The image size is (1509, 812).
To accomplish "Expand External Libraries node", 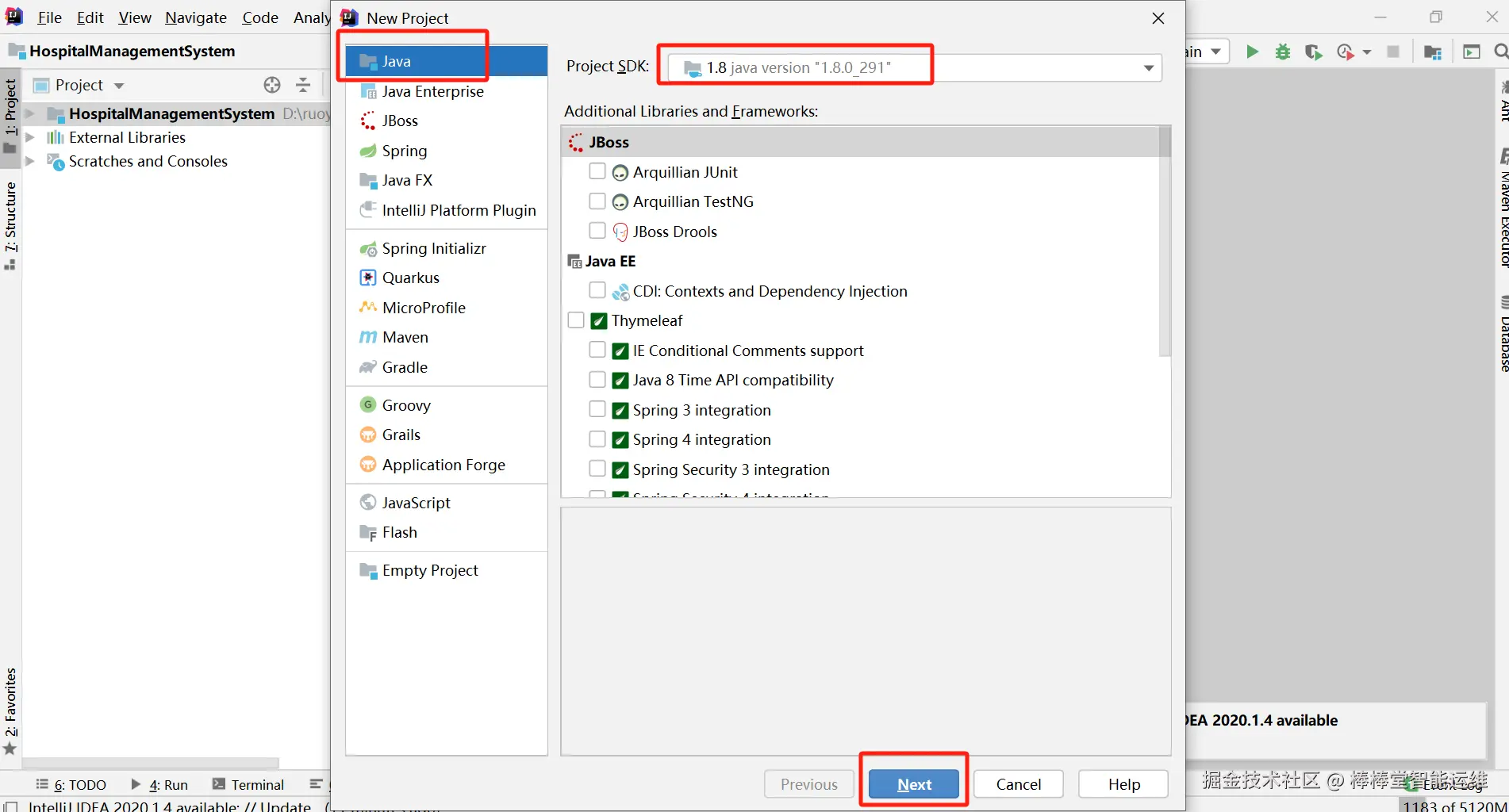I will [x=30, y=137].
